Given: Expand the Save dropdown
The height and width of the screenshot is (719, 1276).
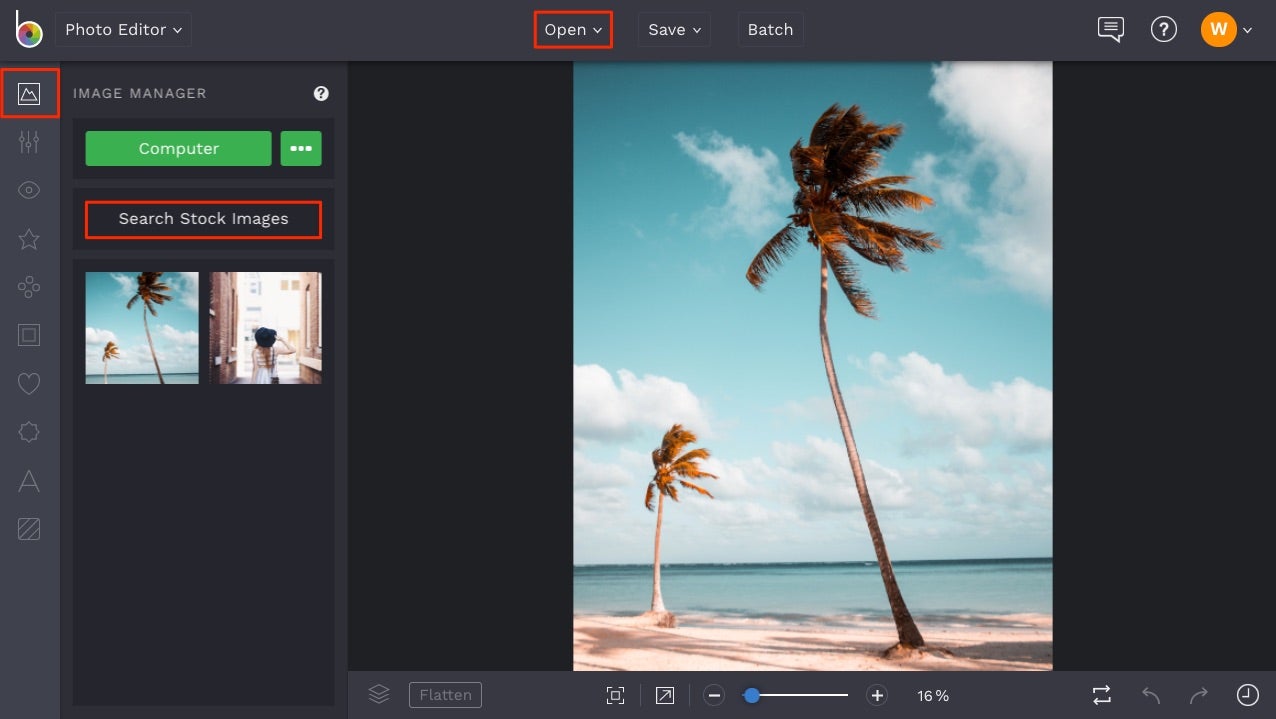Looking at the screenshot, I should point(673,29).
